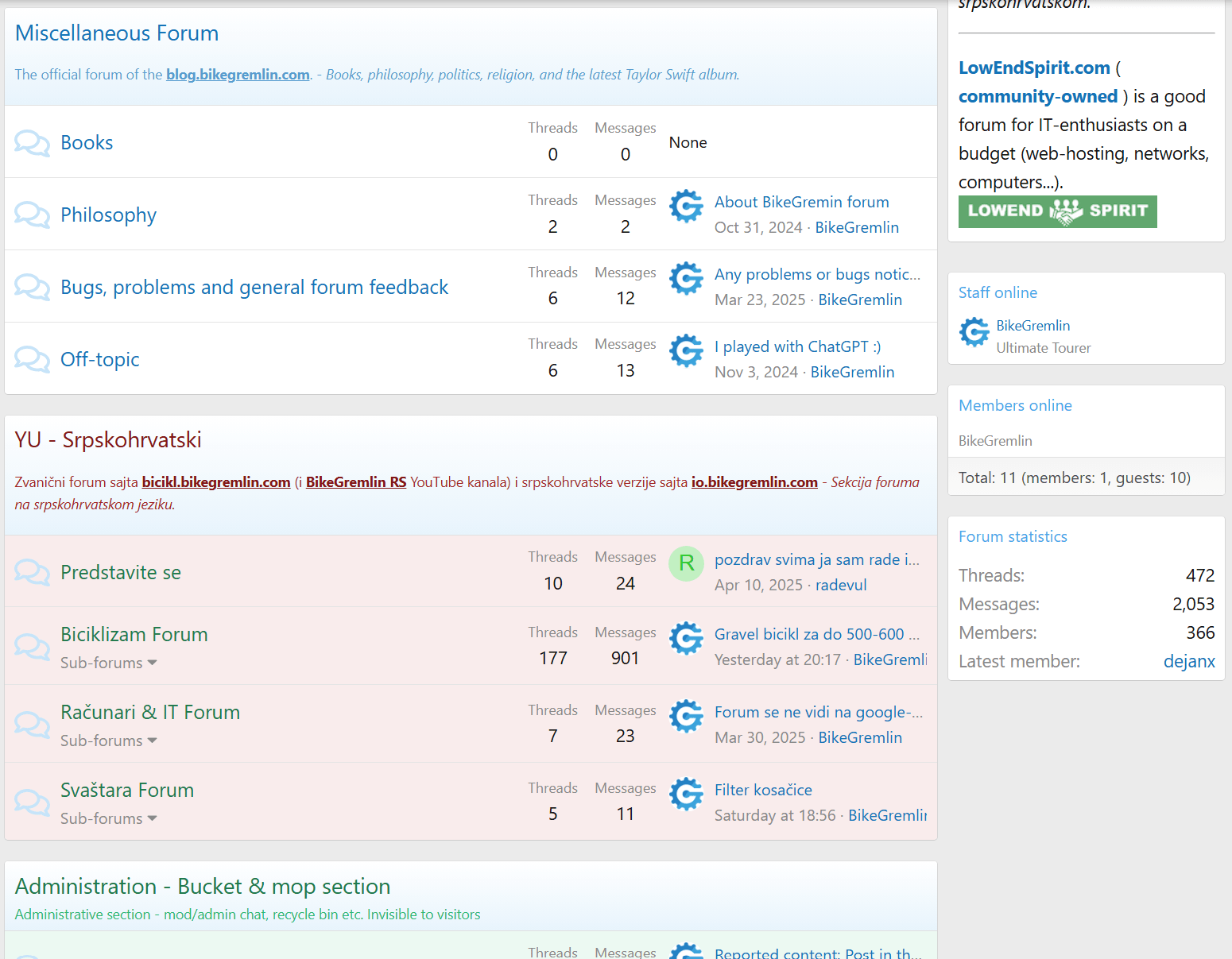Open the community-owned link
The image size is (1232, 959).
point(1038,96)
